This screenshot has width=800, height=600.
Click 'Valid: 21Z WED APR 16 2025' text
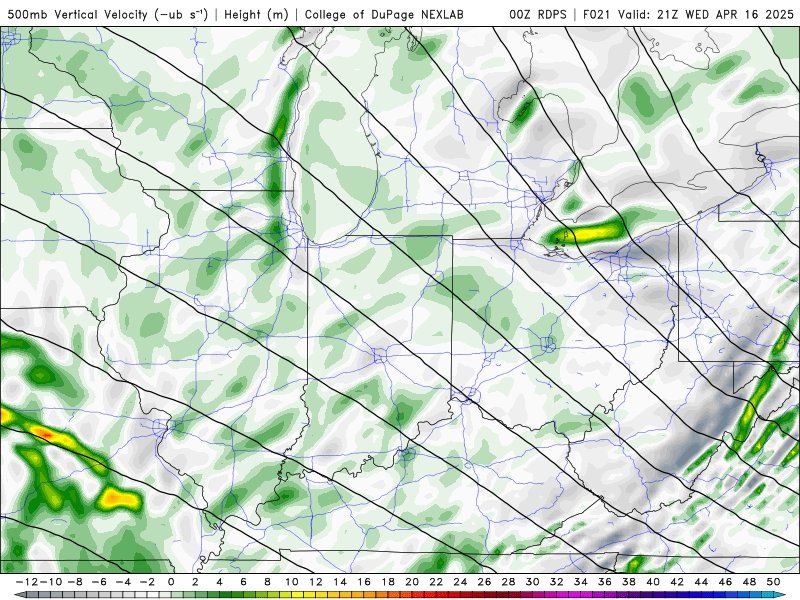(x=706, y=14)
